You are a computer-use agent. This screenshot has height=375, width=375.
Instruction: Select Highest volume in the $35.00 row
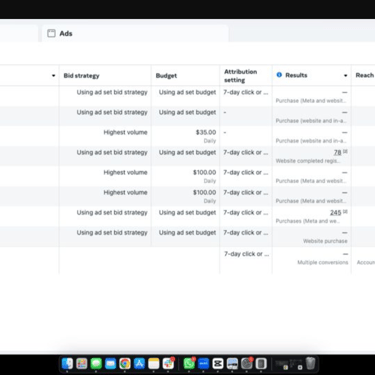point(125,132)
